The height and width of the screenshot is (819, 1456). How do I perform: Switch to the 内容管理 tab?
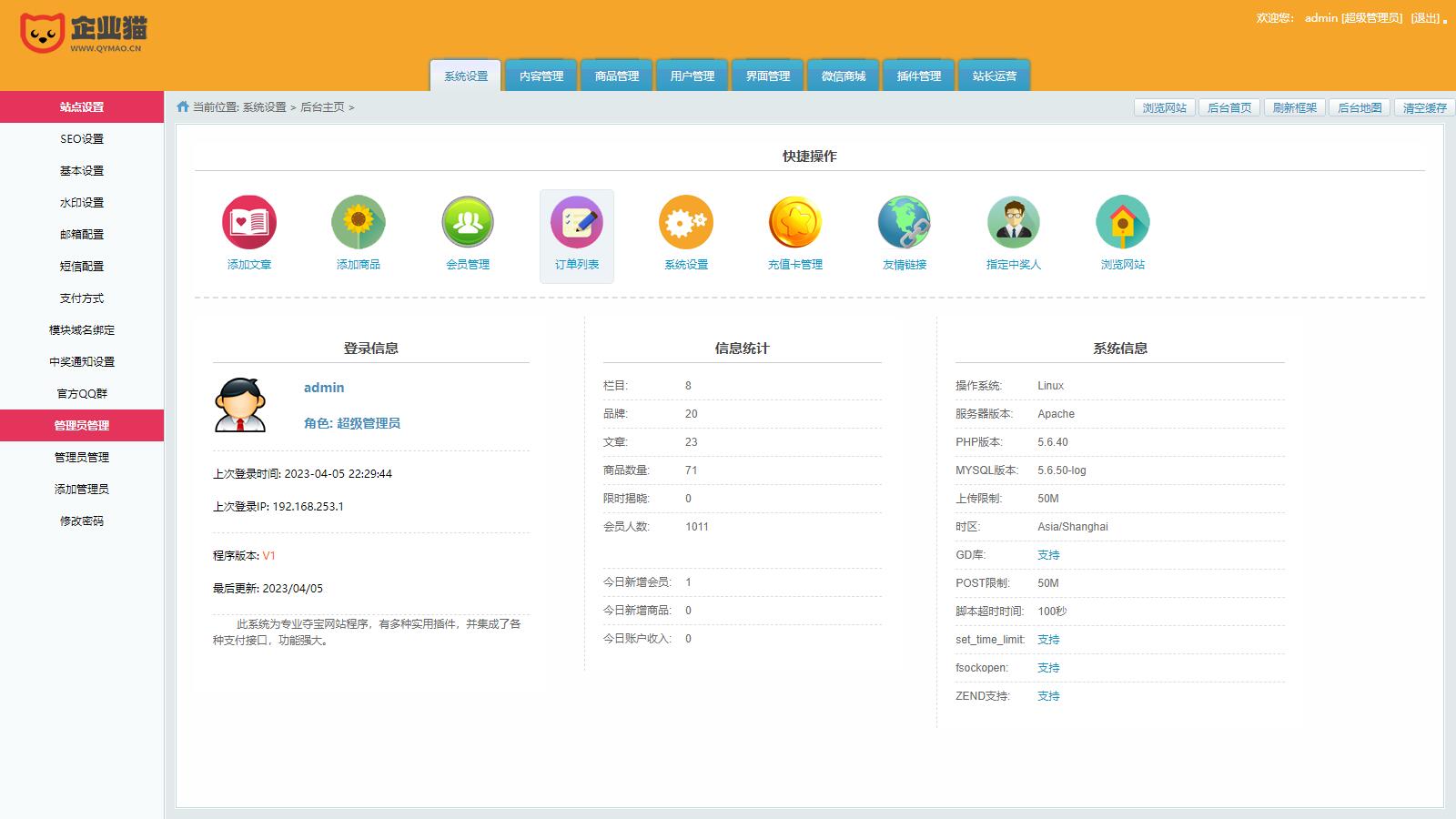click(x=541, y=76)
